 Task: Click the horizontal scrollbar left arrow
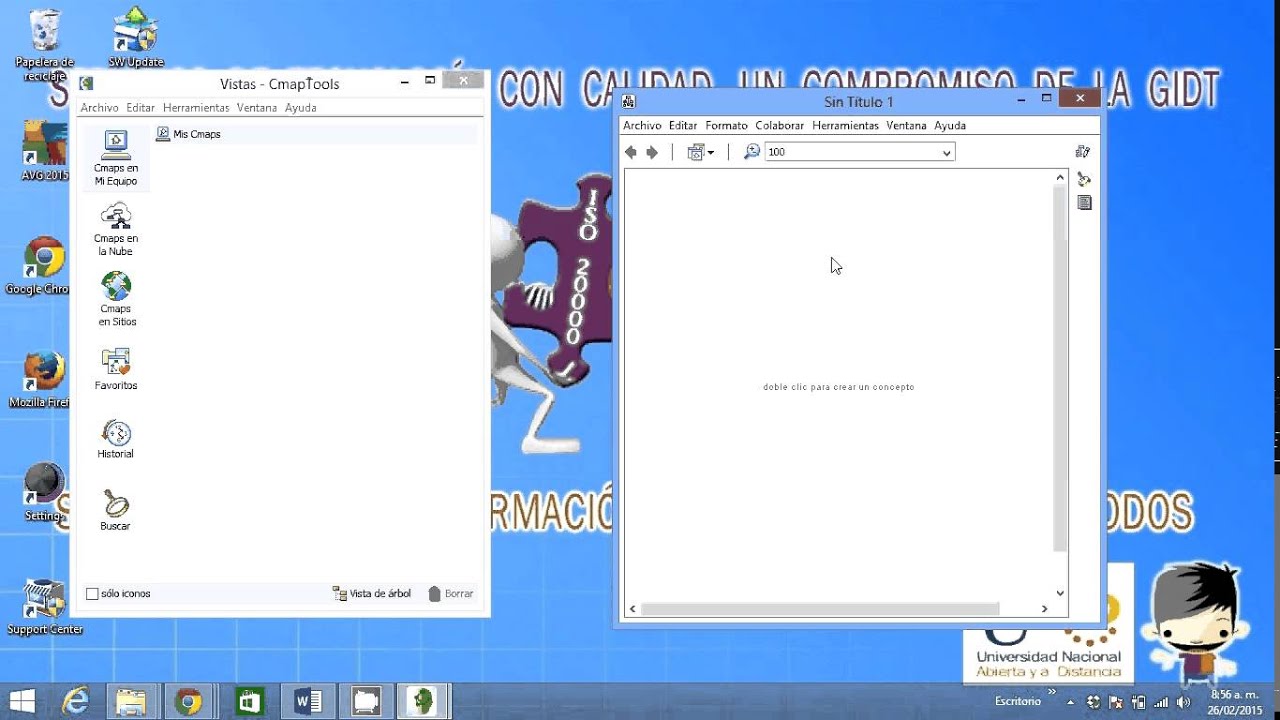(632, 608)
